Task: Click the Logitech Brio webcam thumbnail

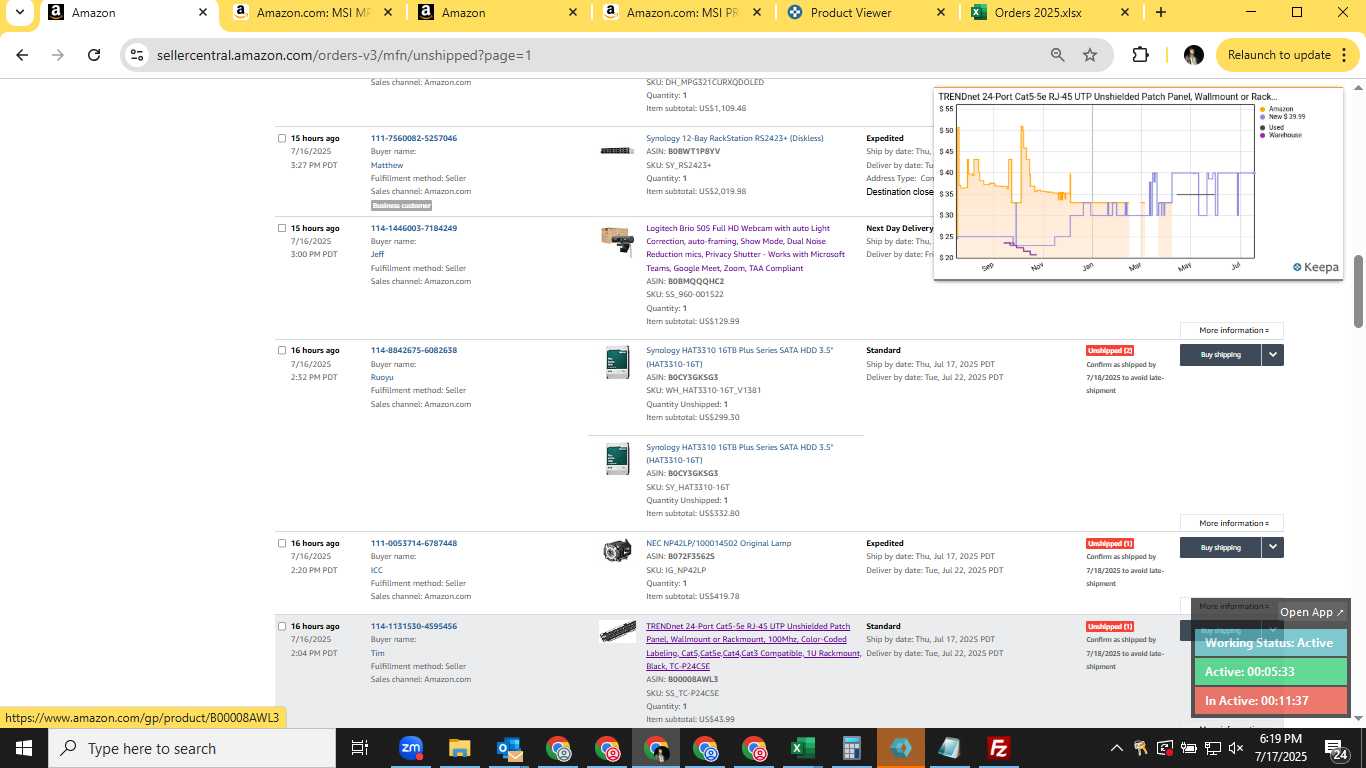Action: (x=617, y=240)
